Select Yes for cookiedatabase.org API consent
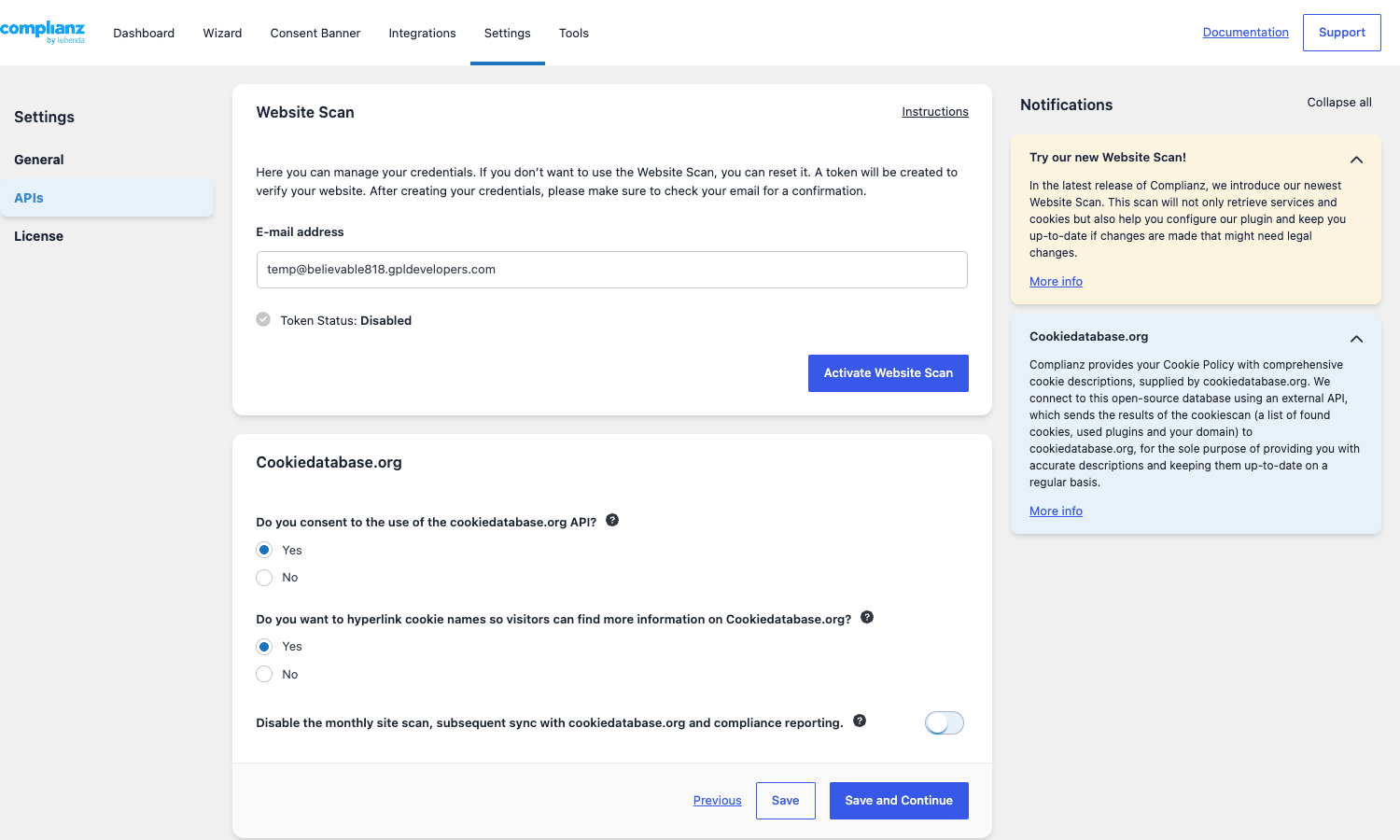 point(264,550)
